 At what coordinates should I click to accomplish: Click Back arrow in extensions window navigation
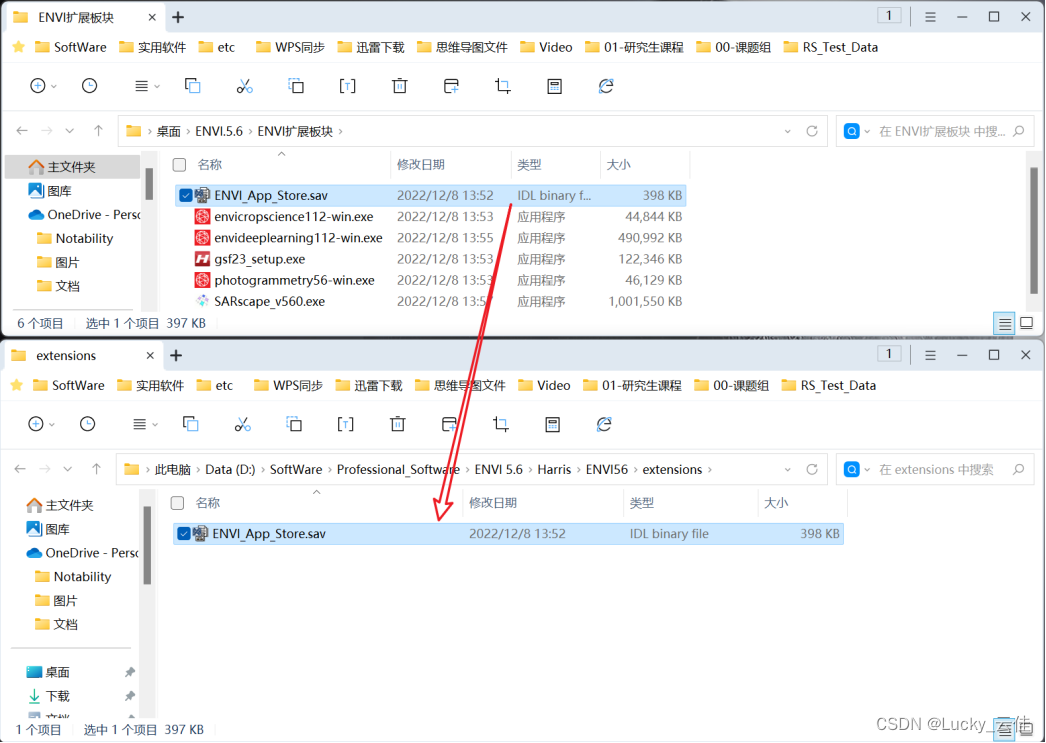tap(20, 470)
